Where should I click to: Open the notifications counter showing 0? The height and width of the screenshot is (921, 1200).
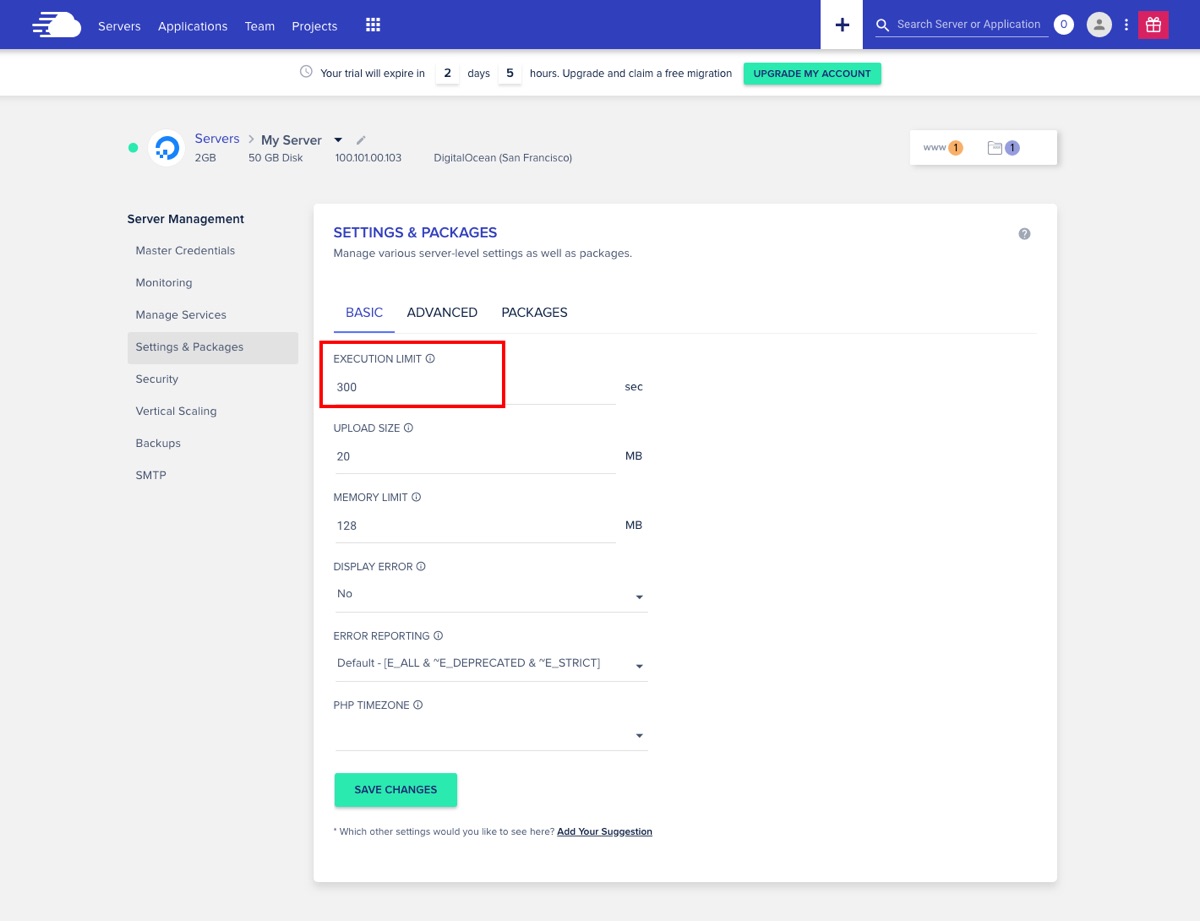point(1064,25)
